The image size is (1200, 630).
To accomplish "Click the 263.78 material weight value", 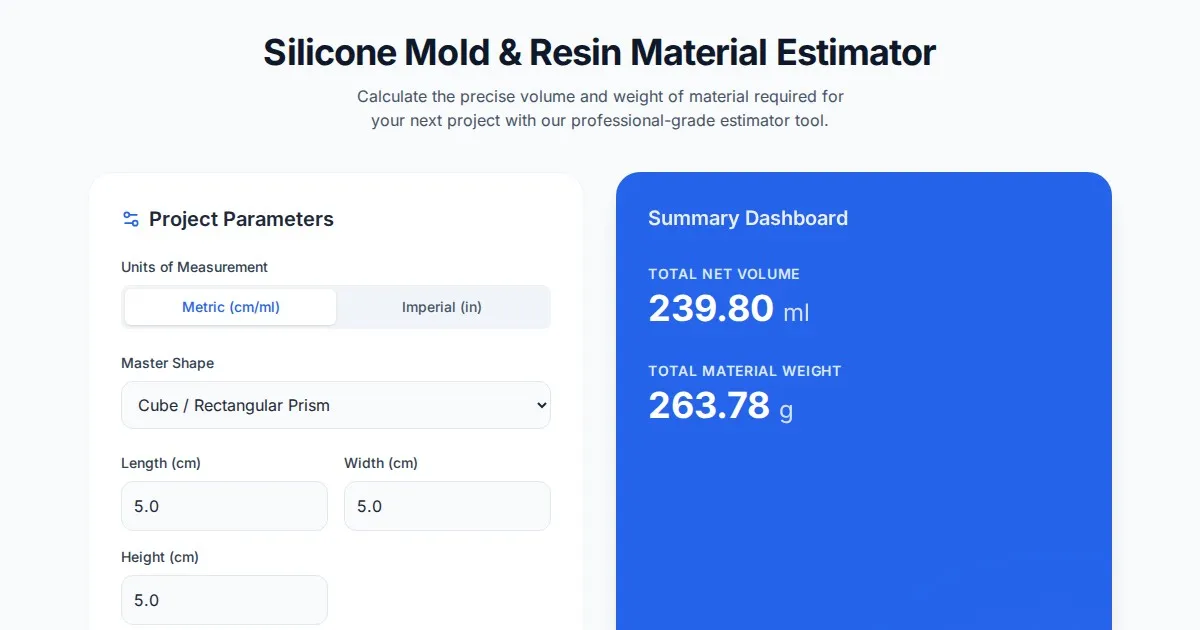I will 709,406.
